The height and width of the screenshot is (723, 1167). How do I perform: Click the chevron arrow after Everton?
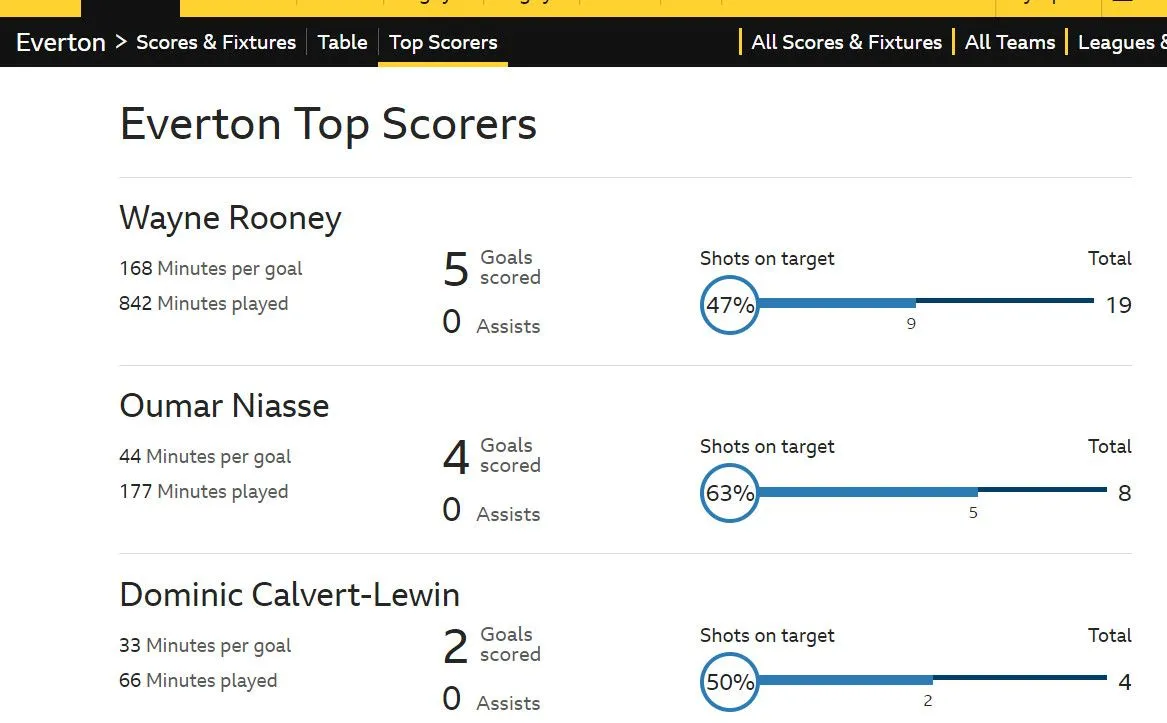pyautogui.click(x=121, y=42)
